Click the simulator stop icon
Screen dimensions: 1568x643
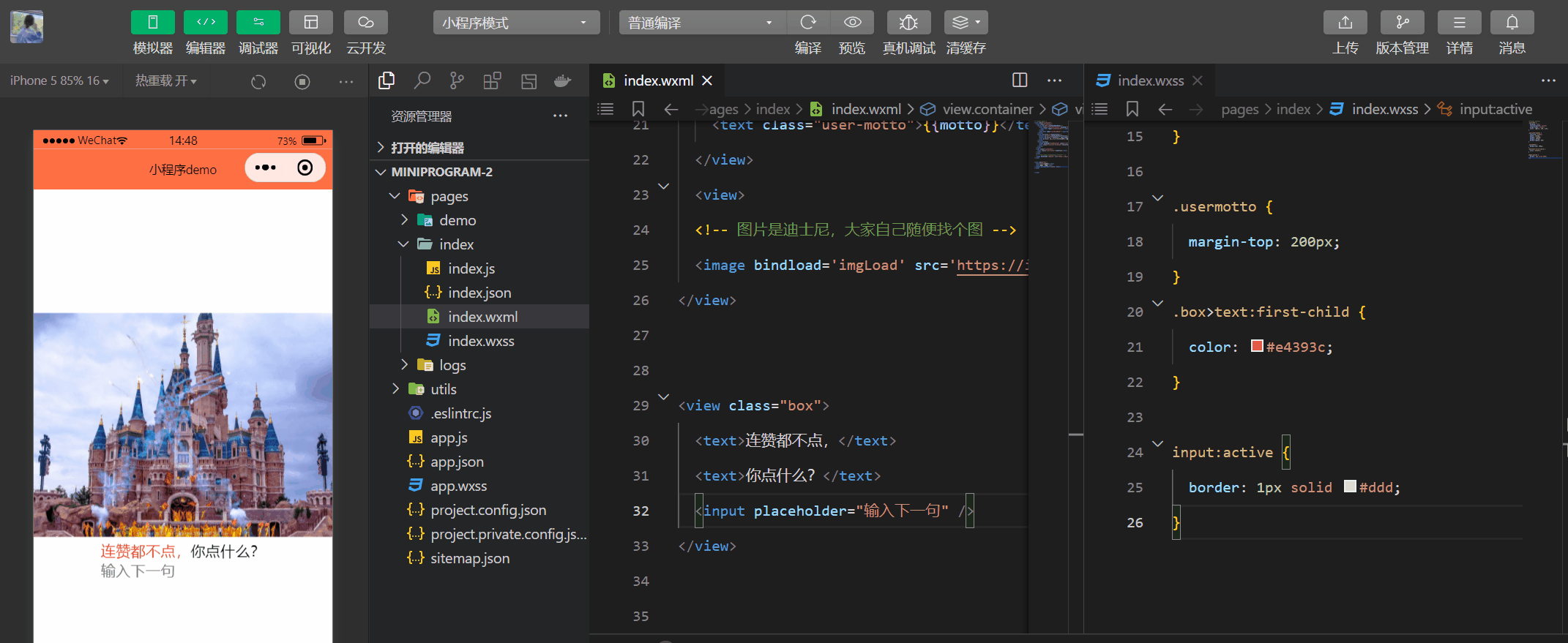[x=302, y=82]
